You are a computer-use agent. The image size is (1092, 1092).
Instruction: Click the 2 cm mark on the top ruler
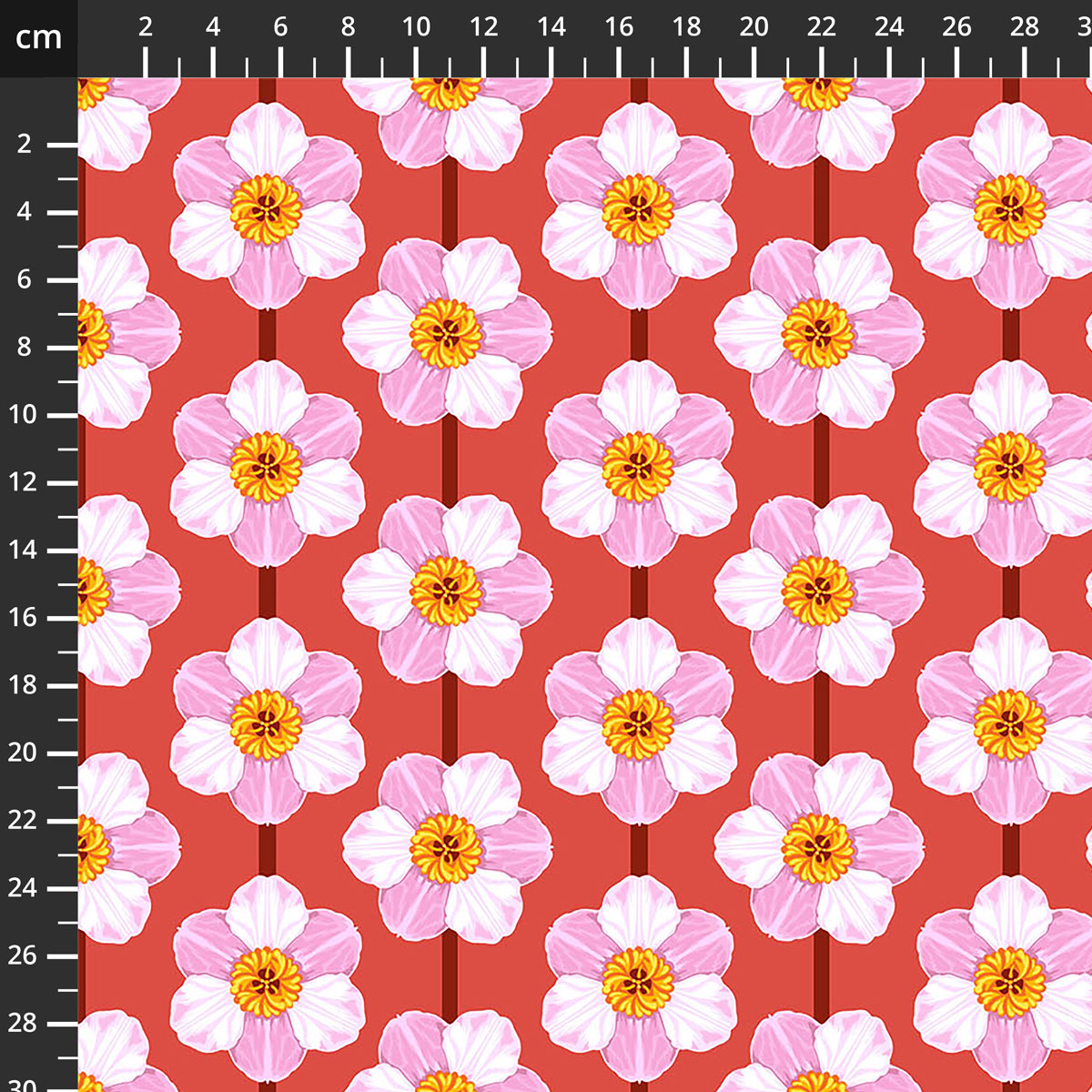(146, 27)
